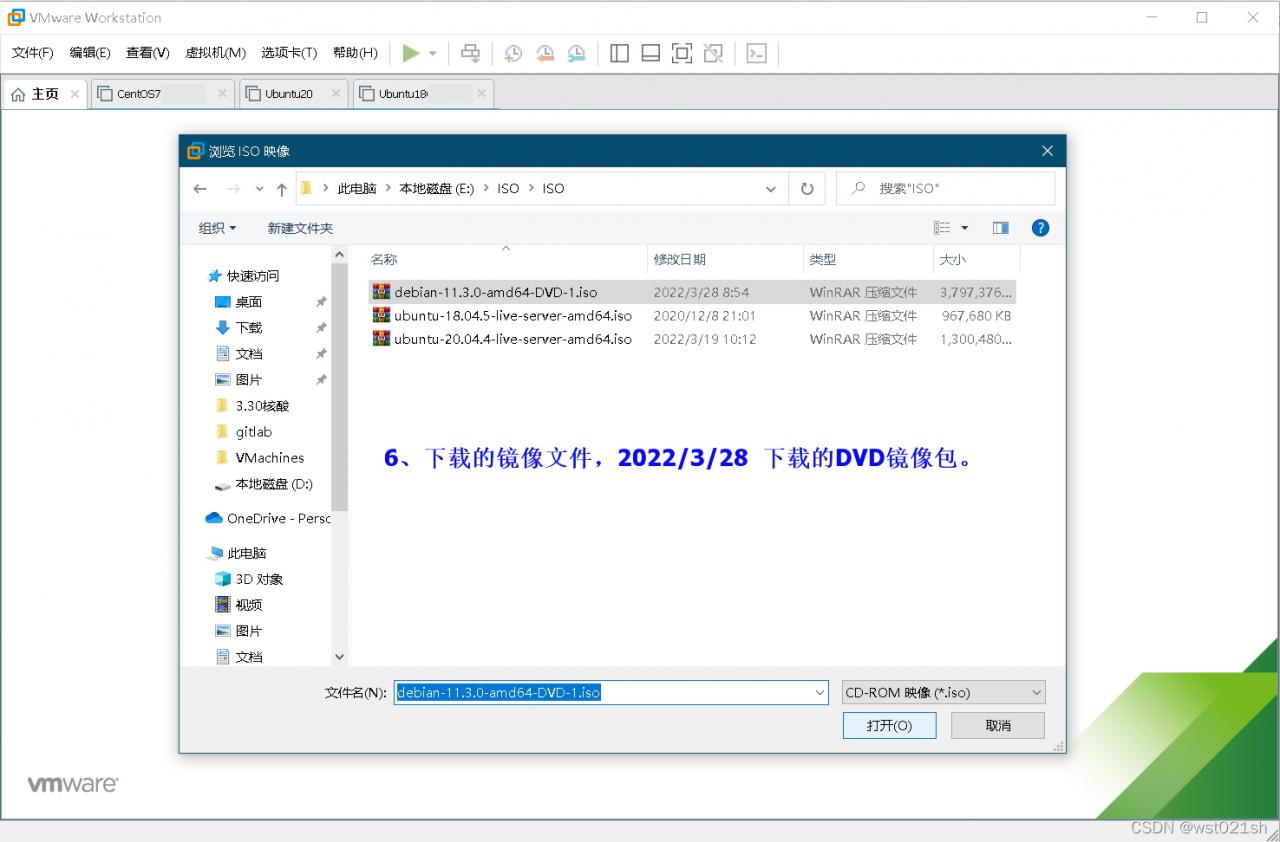The width and height of the screenshot is (1280, 842).
Task: Click navigation pane scrollbar down arrow
Action: click(x=339, y=657)
